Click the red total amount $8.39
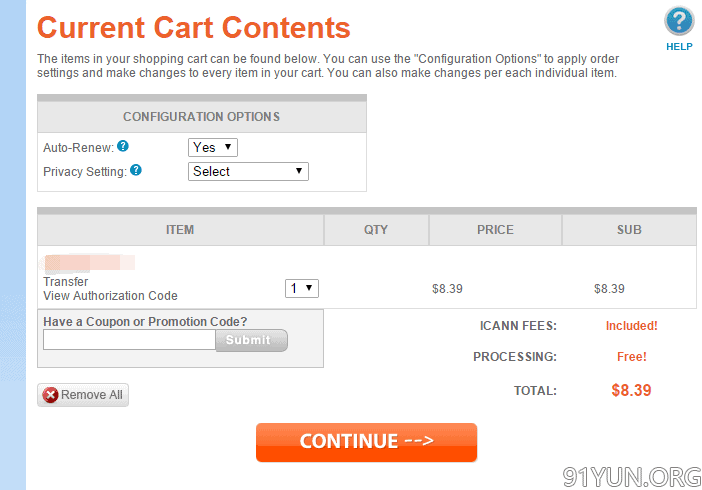The height and width of the screenshot is (490, 702). (x=631, y=390)
